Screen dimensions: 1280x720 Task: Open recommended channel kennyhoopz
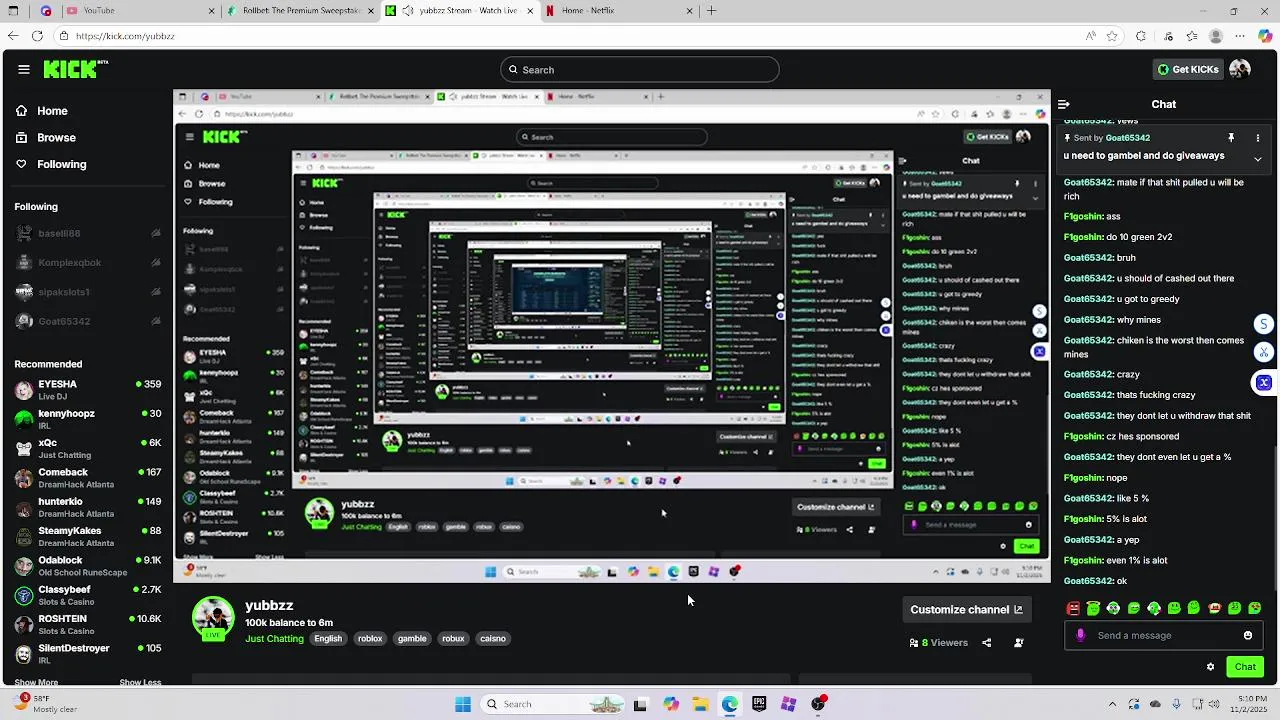[87, 419]
